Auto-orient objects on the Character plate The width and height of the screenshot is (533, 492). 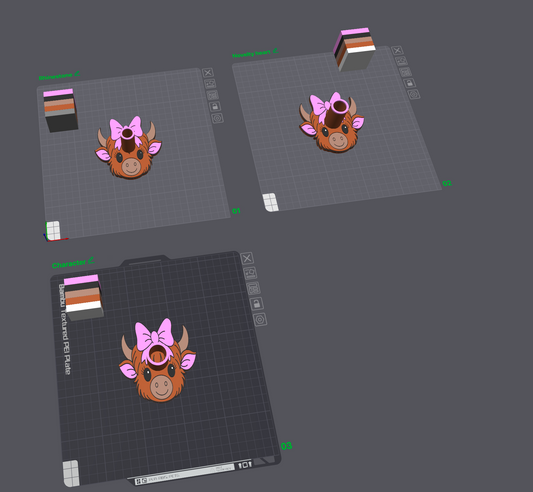(x=250, y=273)
